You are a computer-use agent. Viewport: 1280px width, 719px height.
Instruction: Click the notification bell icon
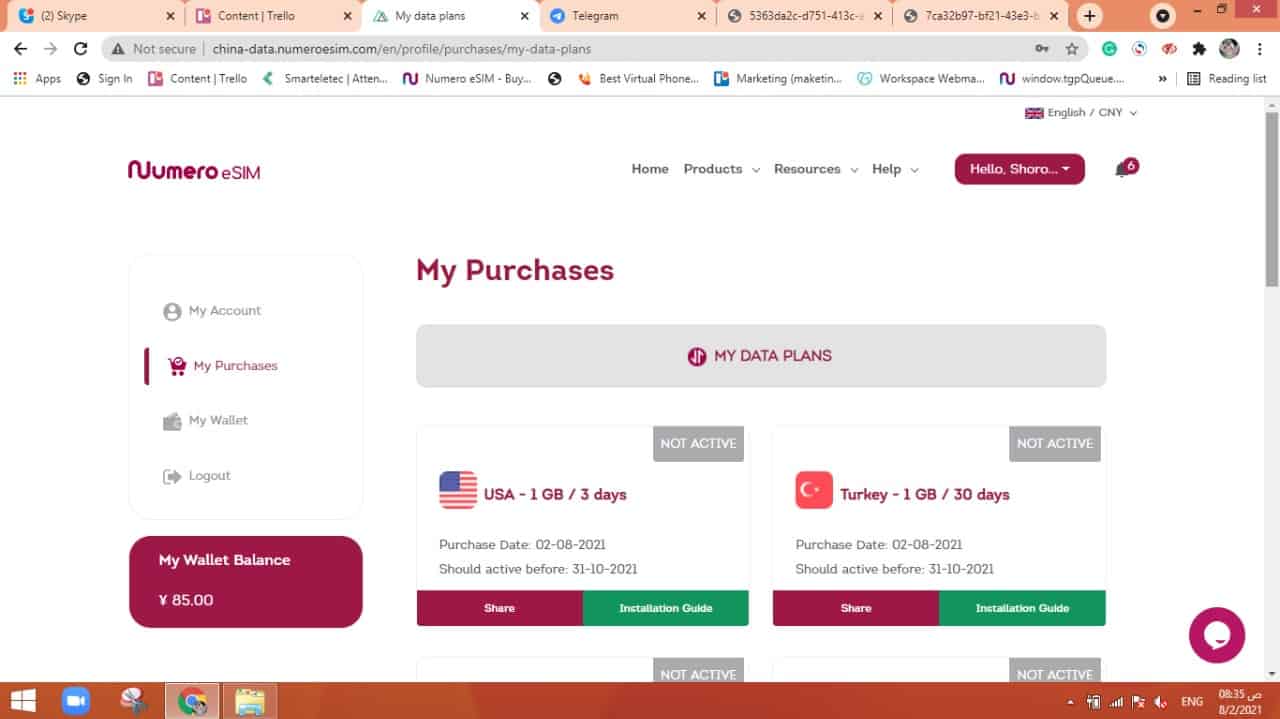[x=1122, y=170]
